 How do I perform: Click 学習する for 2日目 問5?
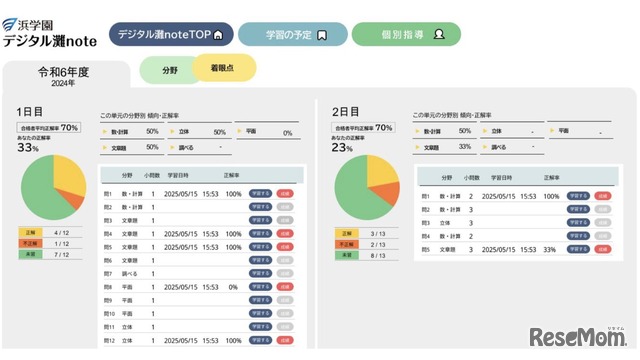pyautogui.click(x=578, y=249)
